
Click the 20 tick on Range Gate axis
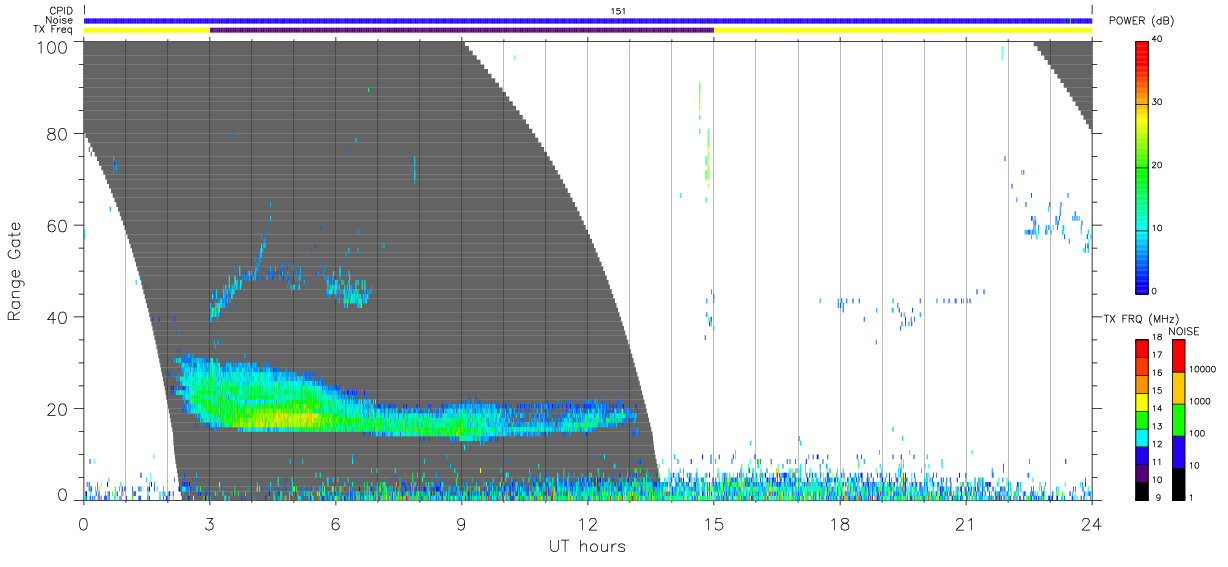(x=59, y=409)
